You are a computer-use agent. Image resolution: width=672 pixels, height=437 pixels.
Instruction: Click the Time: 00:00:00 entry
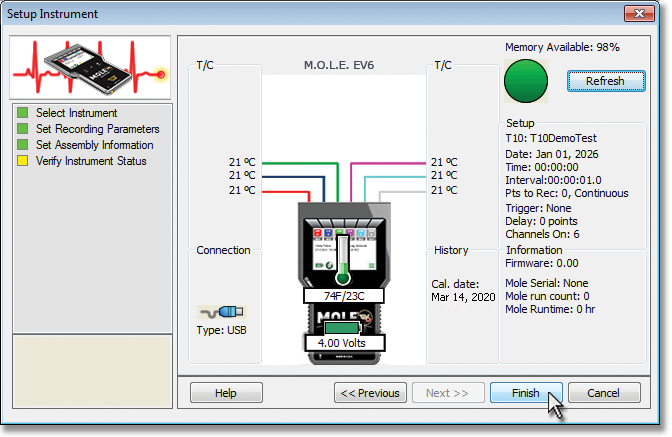click(542, 167)
